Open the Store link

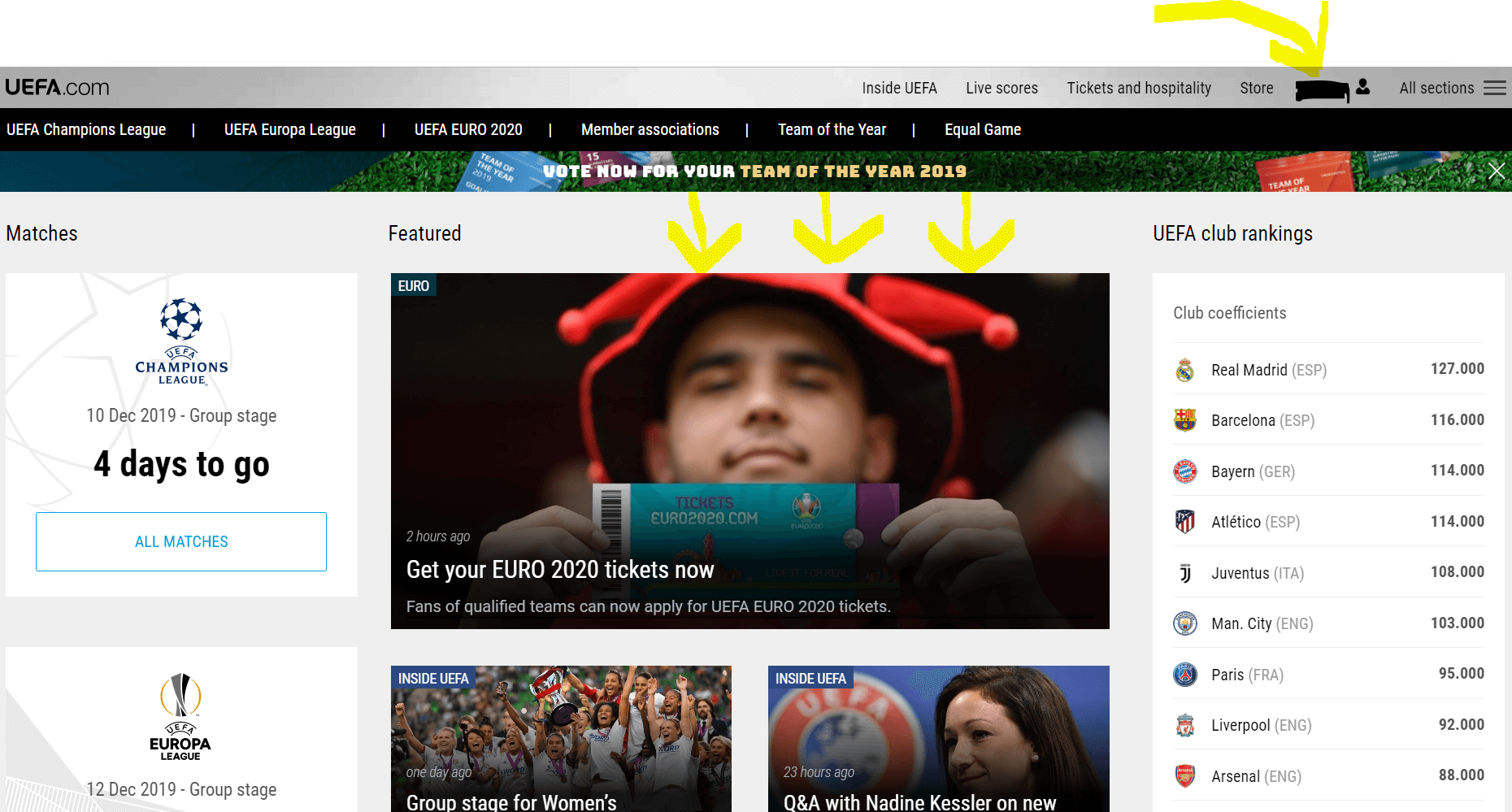(1256, 88)
